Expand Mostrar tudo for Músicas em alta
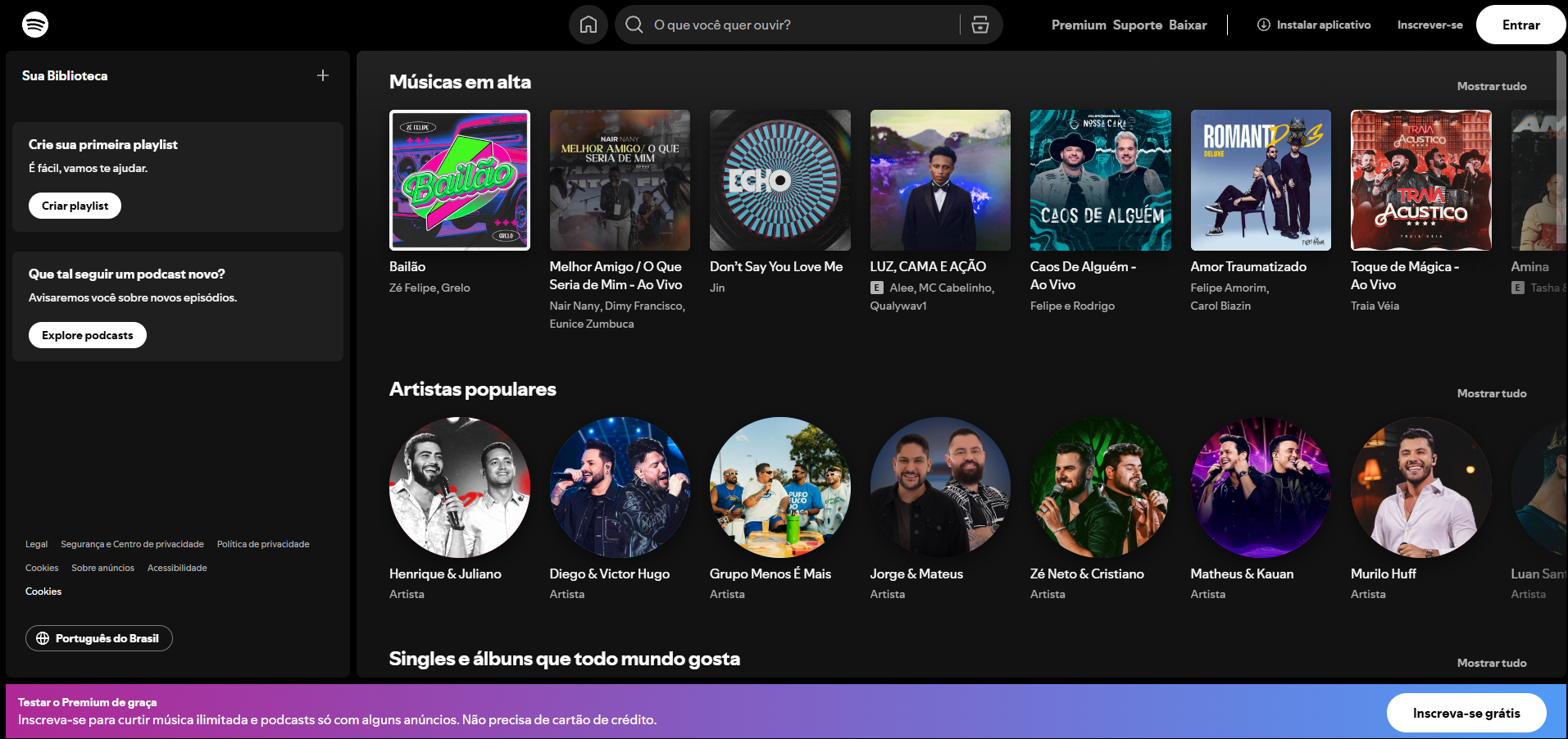 pos(1491,86)
